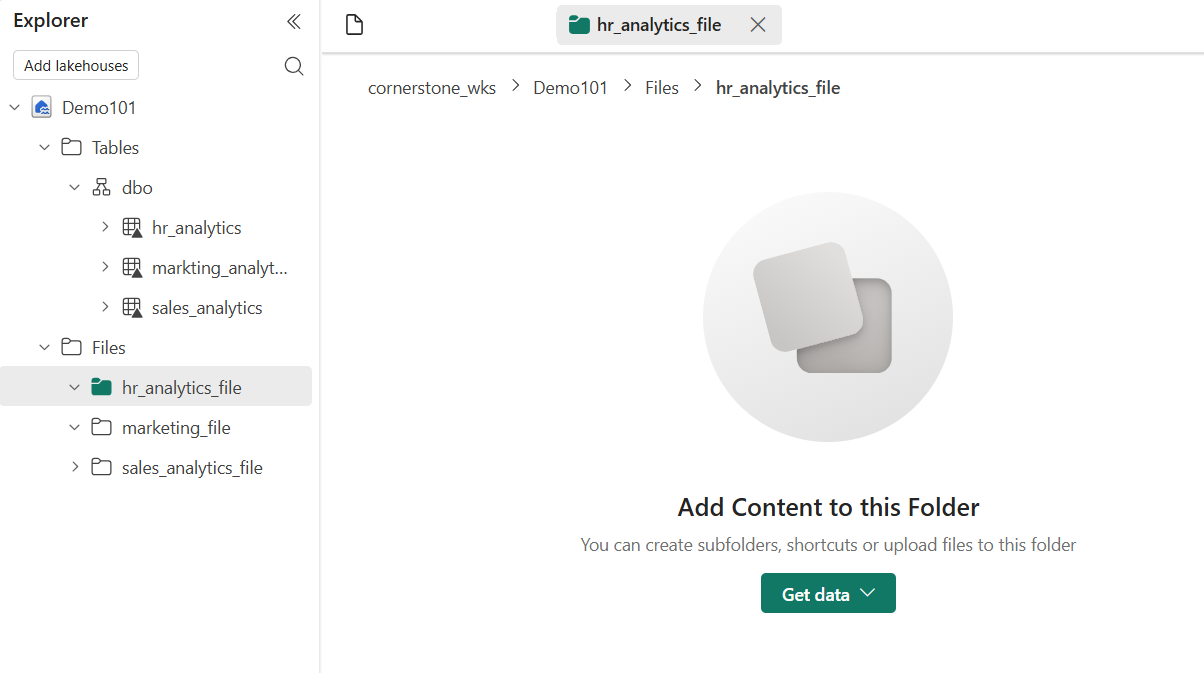Close the hr_analytics_file tab
This screenshot has height=673, width=1204.
pos(758,25)
